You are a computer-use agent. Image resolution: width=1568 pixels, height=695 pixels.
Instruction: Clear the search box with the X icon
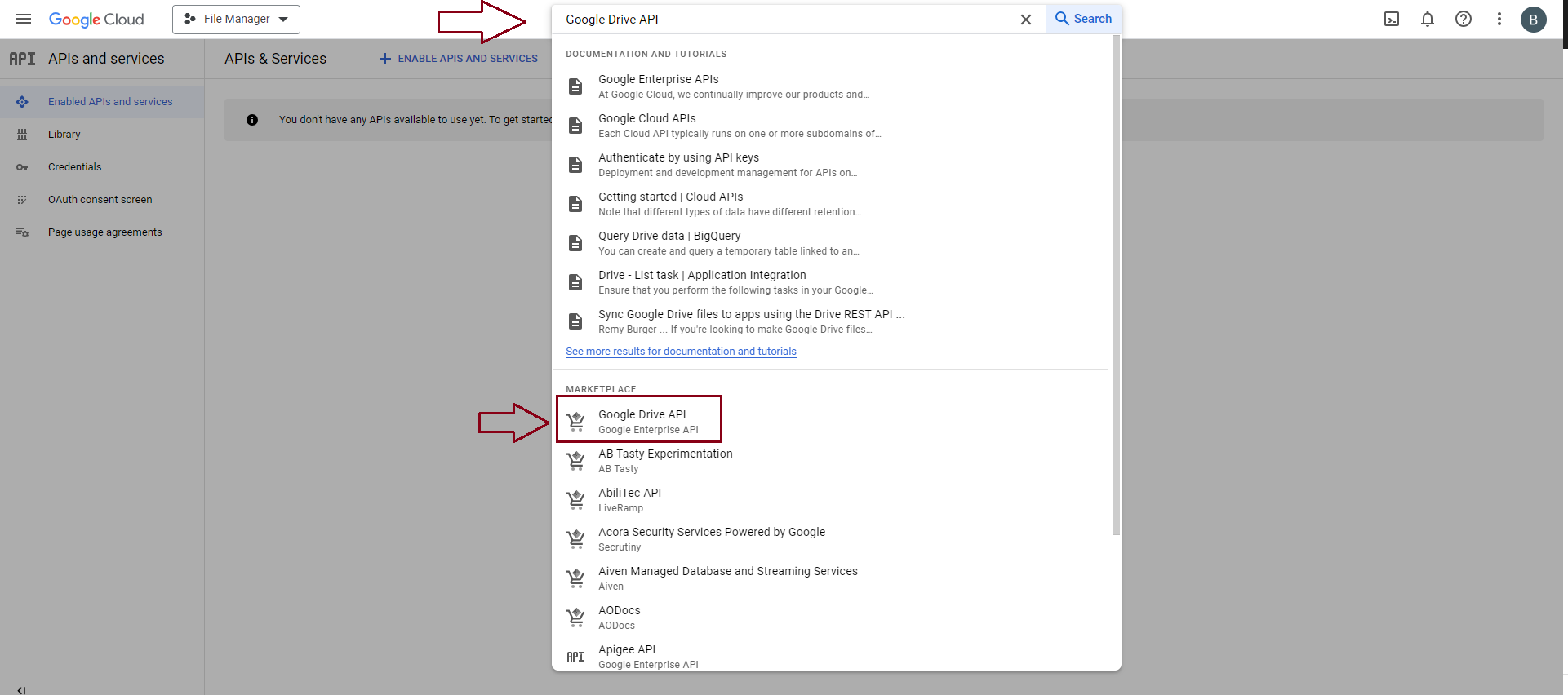click(1026, 20)
